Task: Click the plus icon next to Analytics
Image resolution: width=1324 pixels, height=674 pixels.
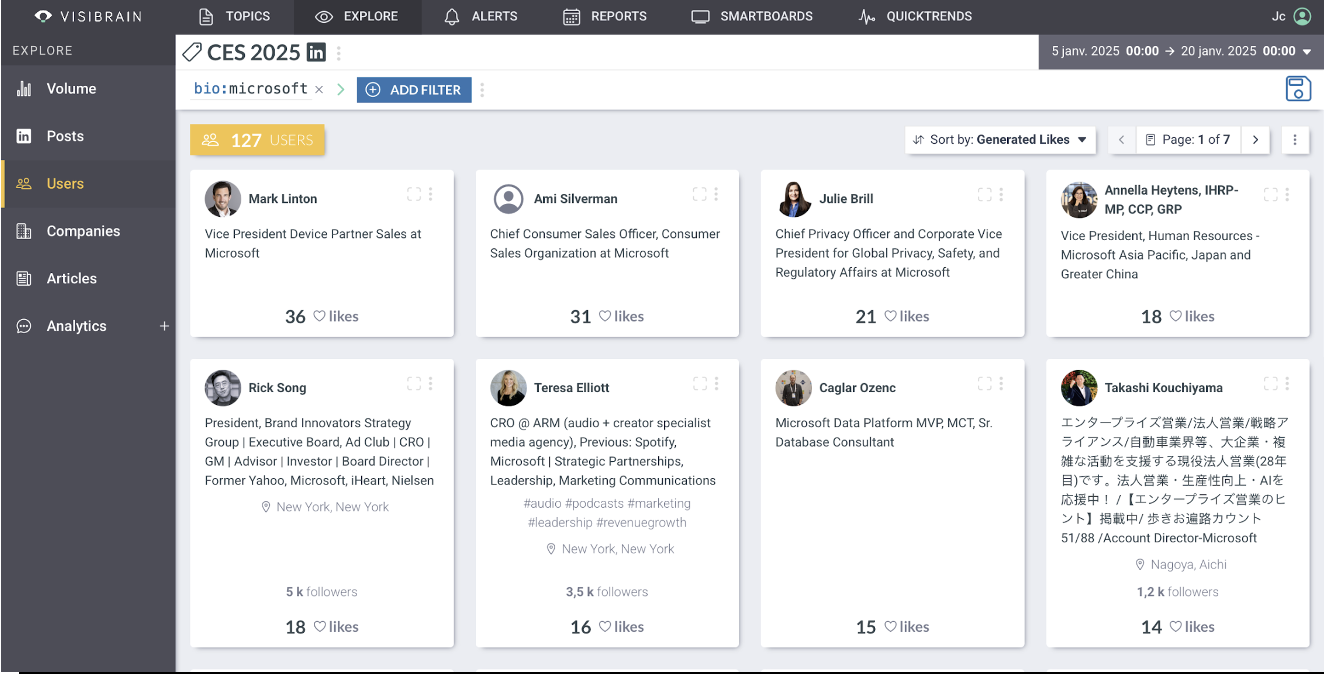Action: click(x=164, y=326)
